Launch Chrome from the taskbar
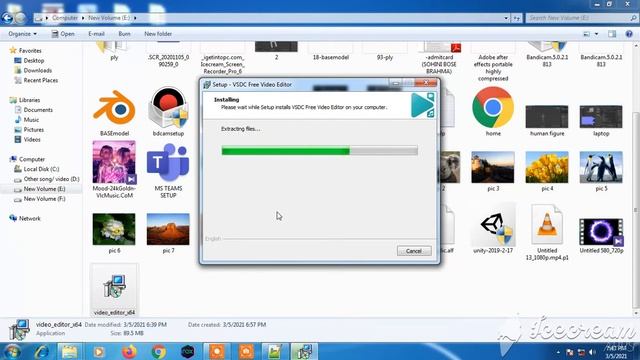Viewport: 640px width, 360px height. pyautogui.click(x=158, y=351)
